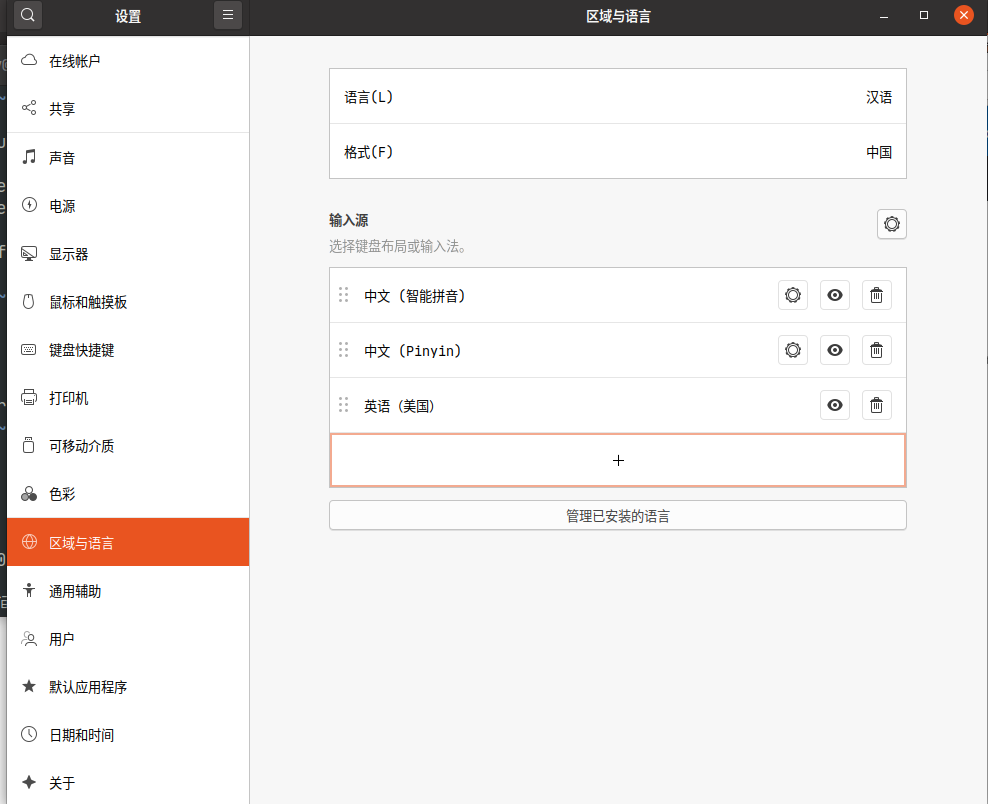Minimize the 区域与语言 settings window
Image resolution: width=988 pixels, height=804 pixels.
click(884, 16)
